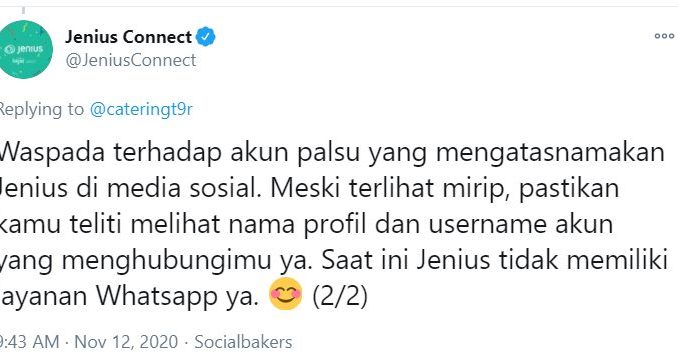This screenshot has height=361, width=678.
Task: Click the Jenius Connect display name
Action: point(128,37)
